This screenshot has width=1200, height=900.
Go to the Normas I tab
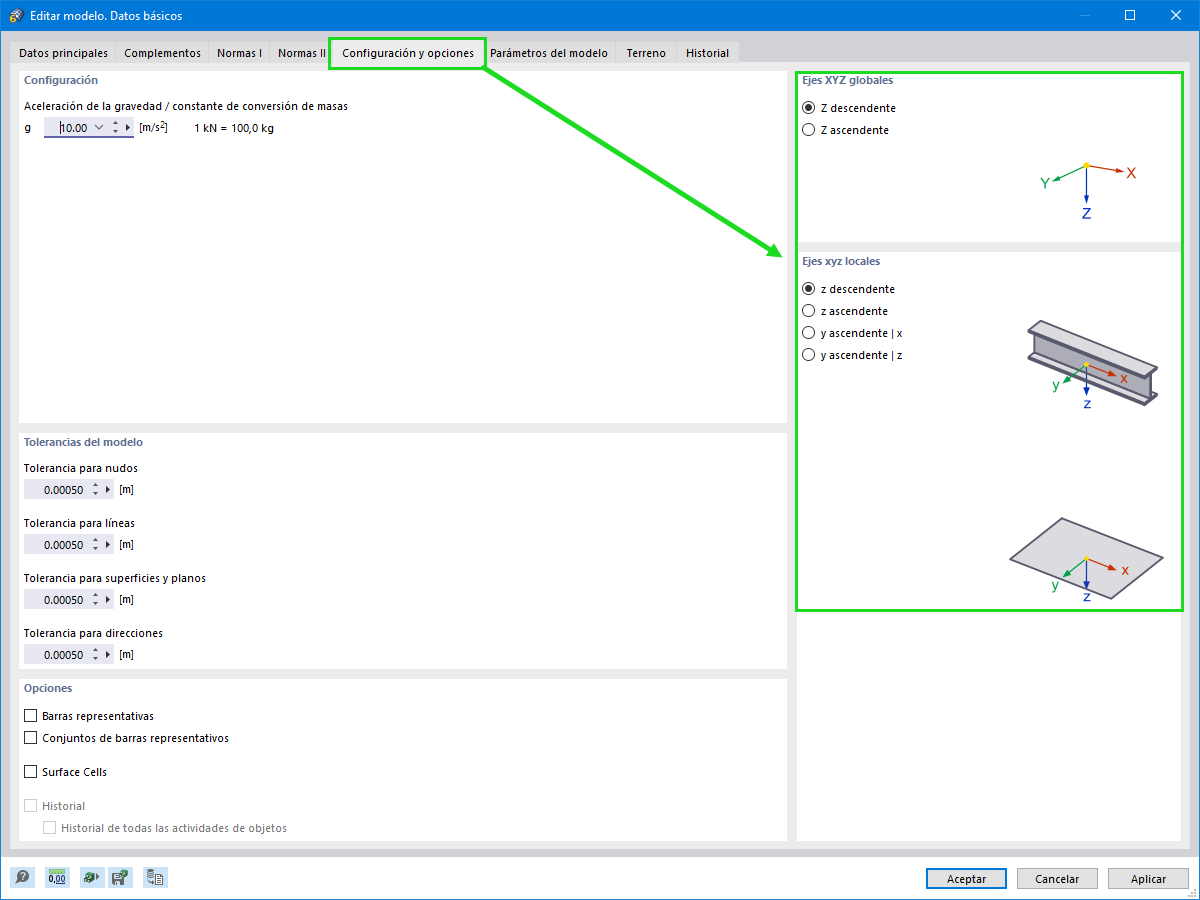click(239, 53)
